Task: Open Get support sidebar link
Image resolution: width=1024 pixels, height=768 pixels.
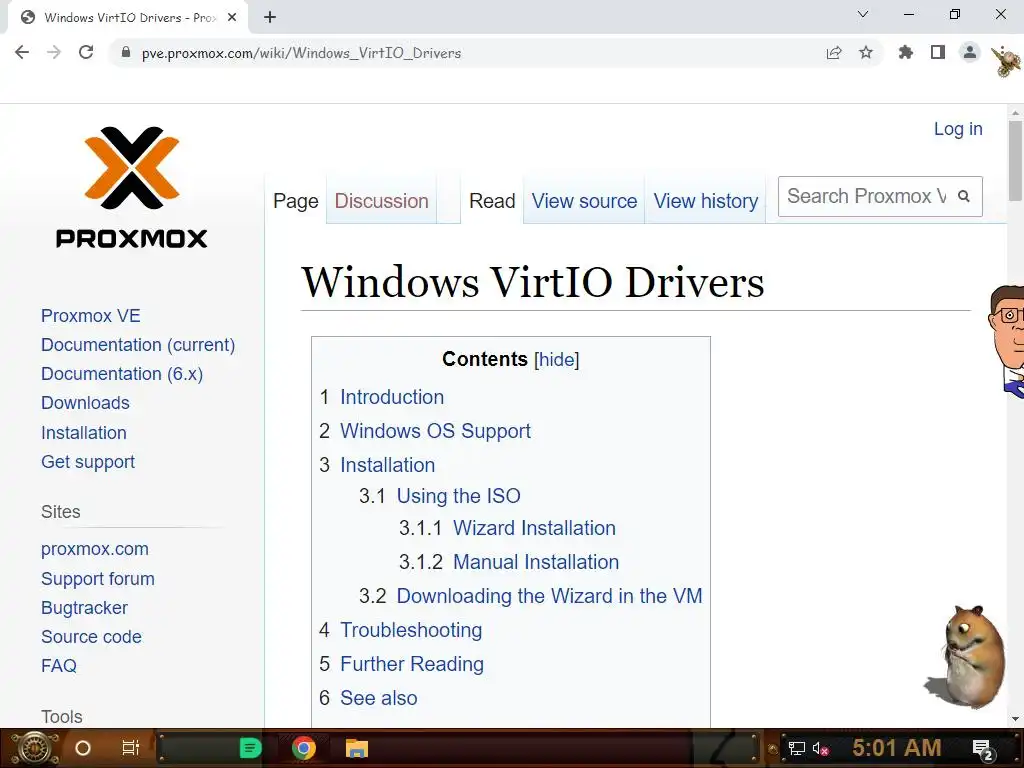Action: [x=88, y=462]
